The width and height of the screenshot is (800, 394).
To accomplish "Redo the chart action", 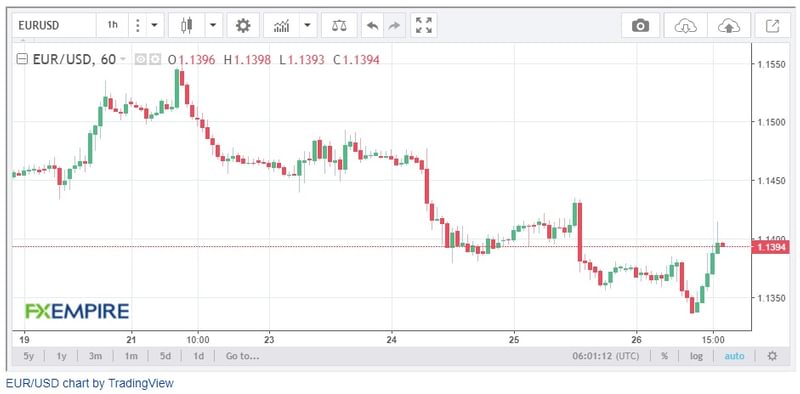I will (x=394, y=25).
